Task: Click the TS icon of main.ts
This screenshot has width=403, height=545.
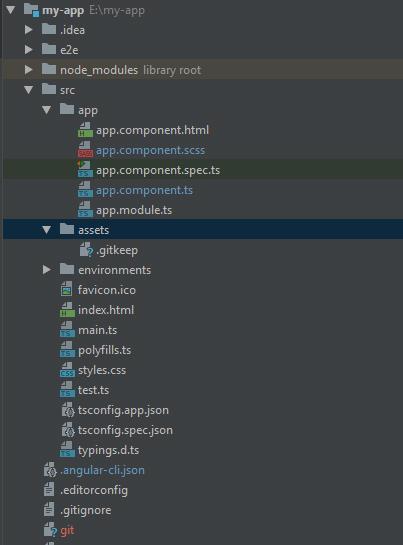Action: click(x=67, y=330)
